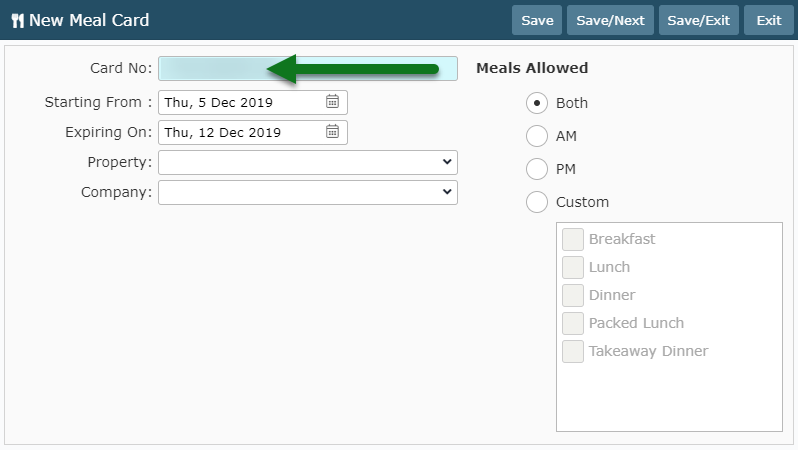
Task: Tick the Lunch checkbox
Action: tap(573, 267)
